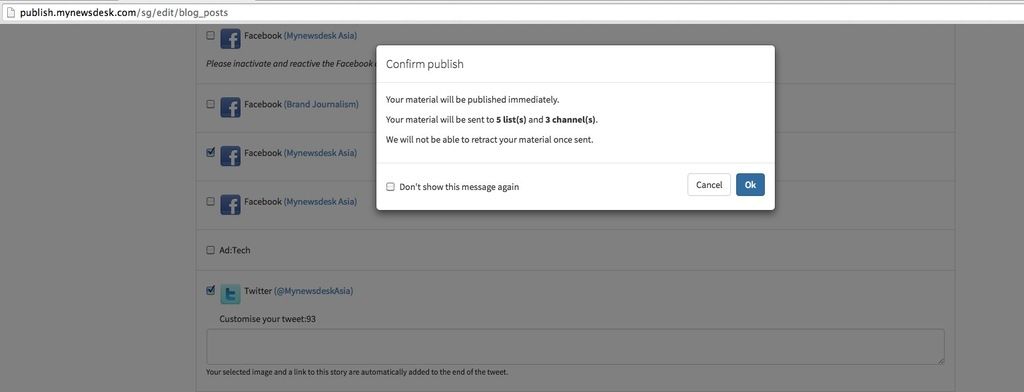Click the browser address bar URL
1024x392 pixels.
(123, 12)
